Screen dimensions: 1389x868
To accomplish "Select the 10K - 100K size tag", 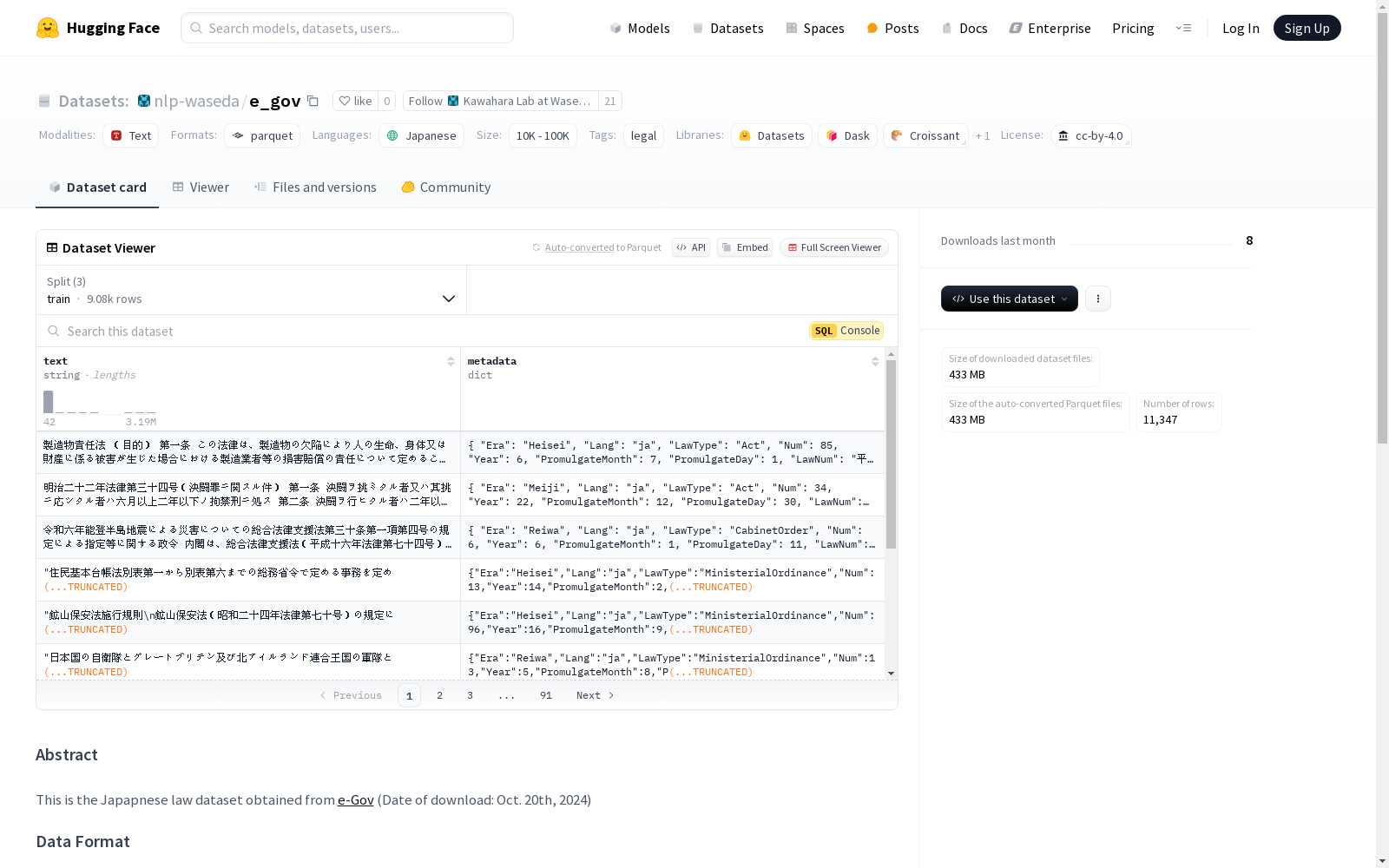I will point(543,135).
